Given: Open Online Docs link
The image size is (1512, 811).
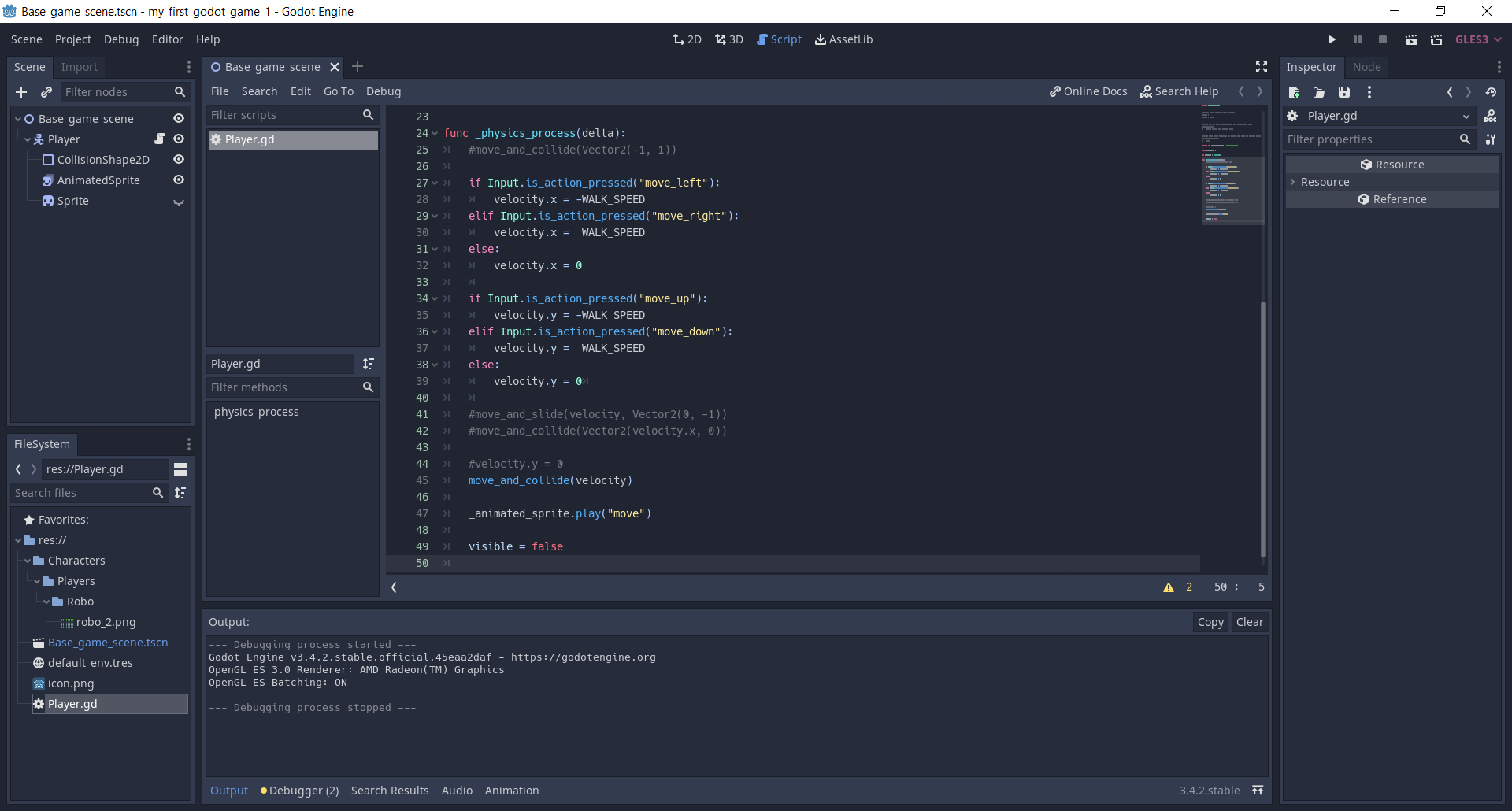Looking at the screenshot, I should tap(1088, 91).
